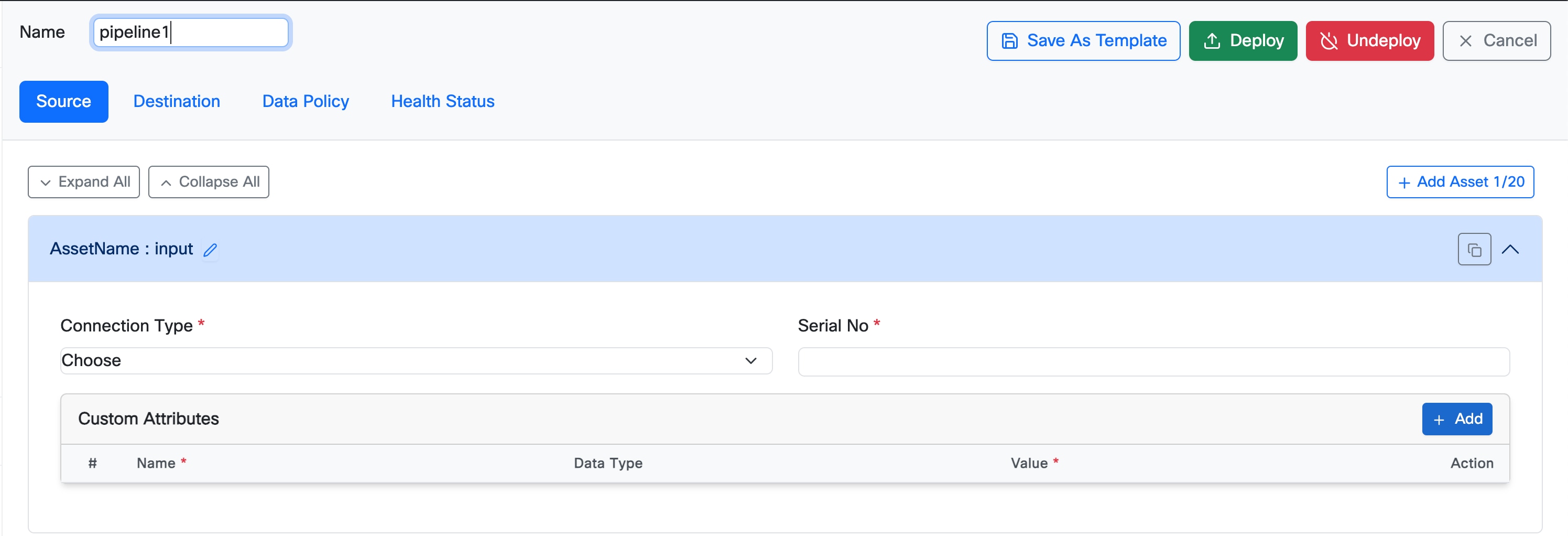Viewport: 1568px width, 536px height.
Task: Click Save As Template button
Action: [1083, 41]
